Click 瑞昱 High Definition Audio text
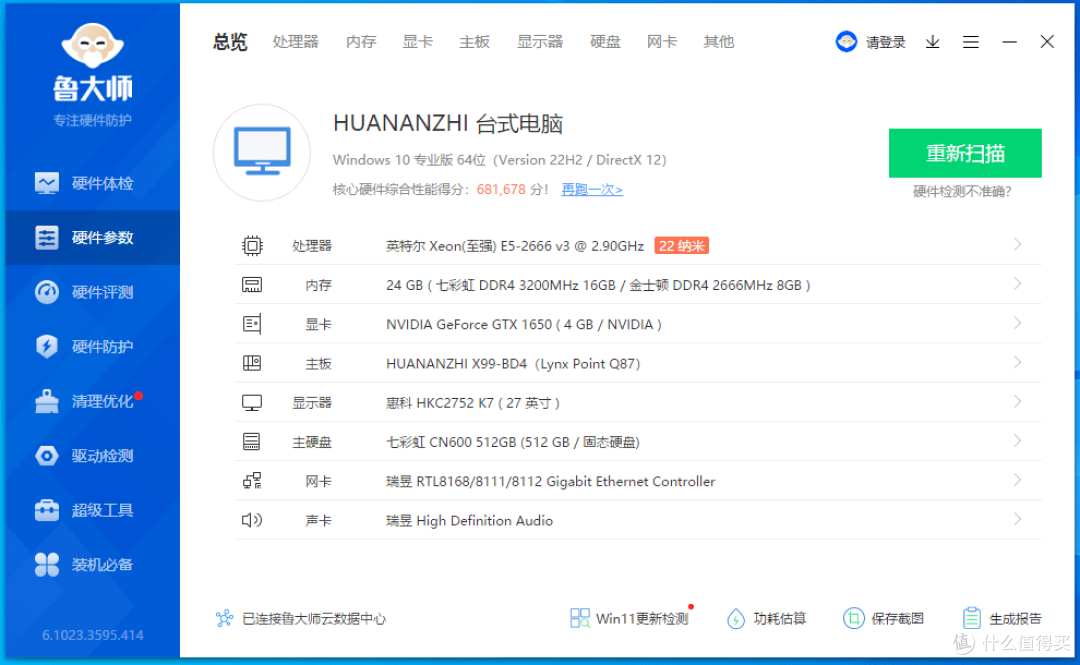The height and width of the screenshot is (665, 1080). pos(469,521)
